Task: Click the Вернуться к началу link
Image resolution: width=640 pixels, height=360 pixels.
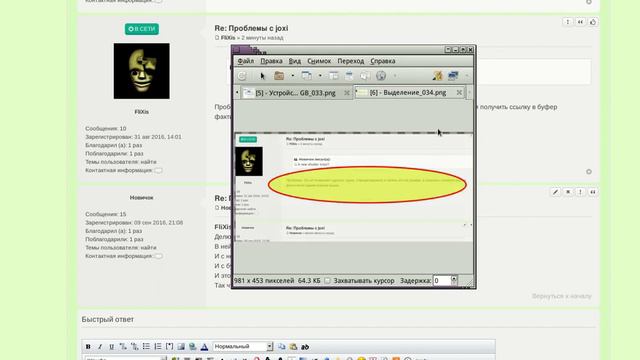Action: click(x=561, y=296)
